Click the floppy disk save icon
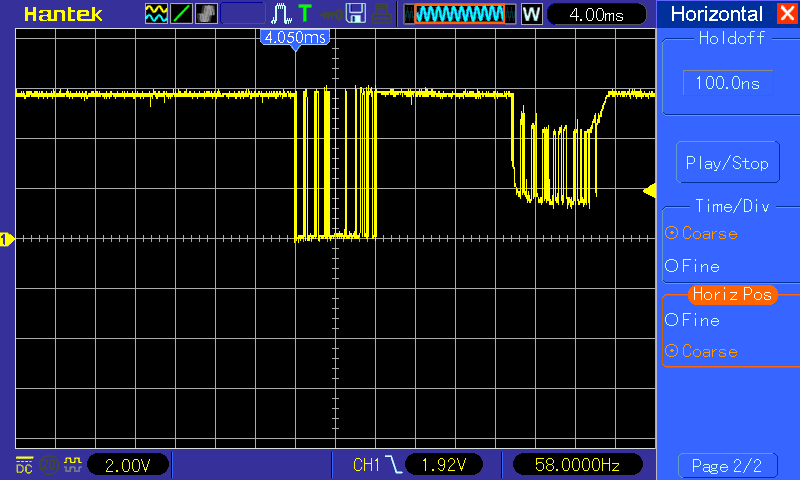This screenshot has width=800, height=480. pos(356,14)
